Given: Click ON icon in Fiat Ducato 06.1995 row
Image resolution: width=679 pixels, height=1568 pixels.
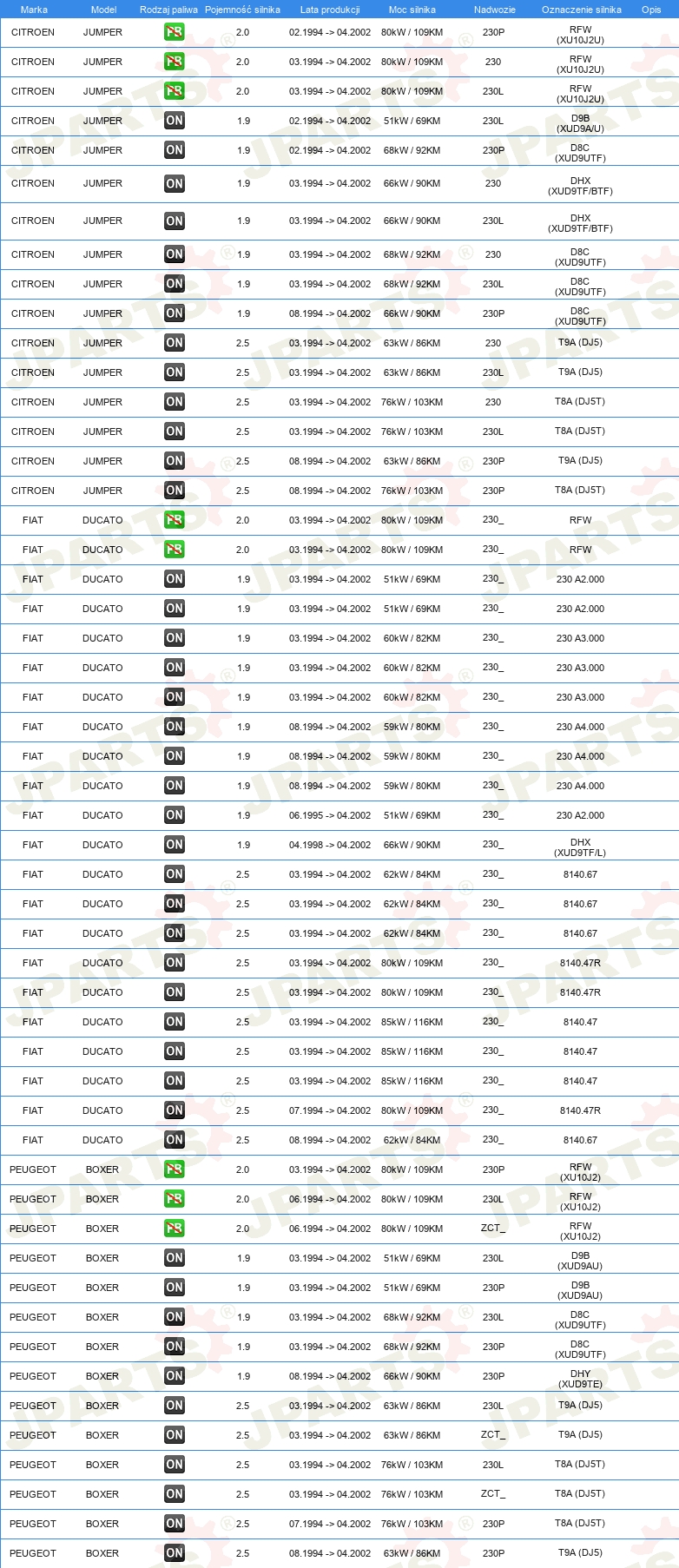Looking at the screenshot, I should [174, 815].
